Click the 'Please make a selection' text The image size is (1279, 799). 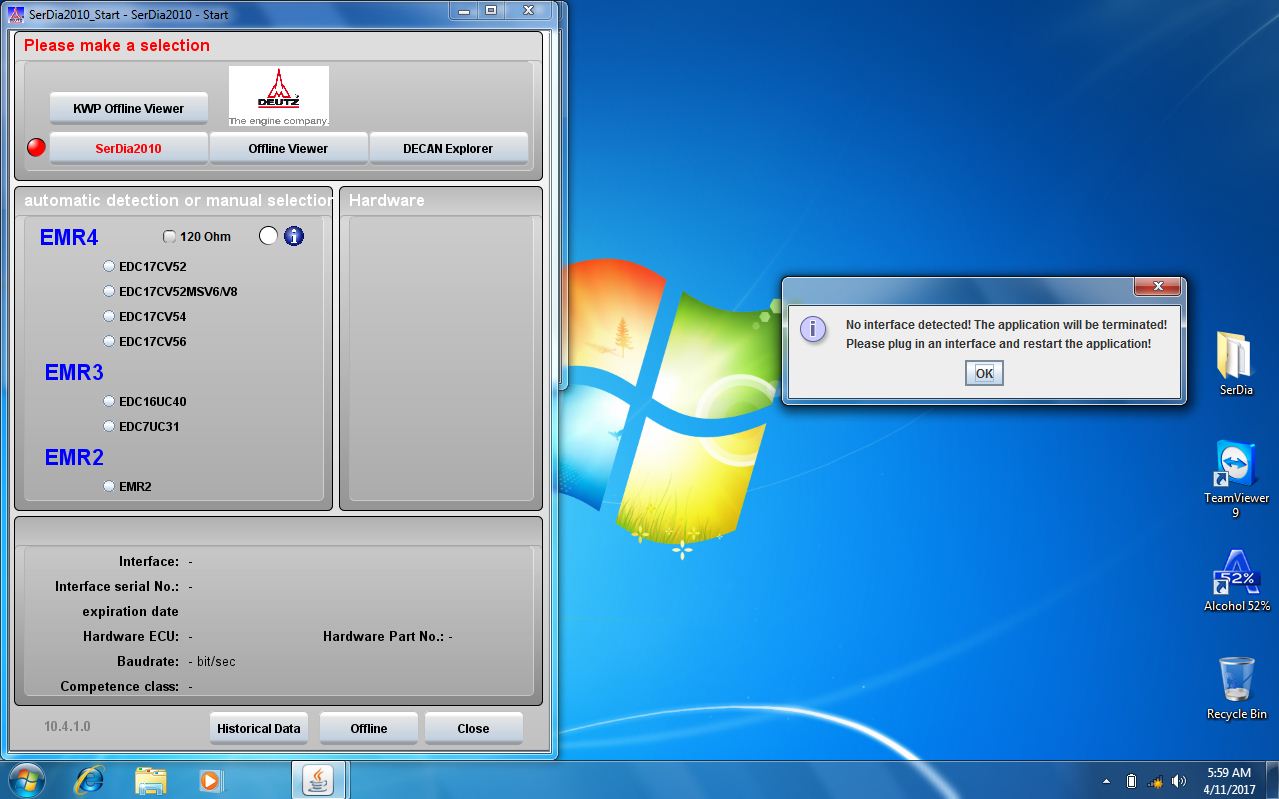(117, 45)
